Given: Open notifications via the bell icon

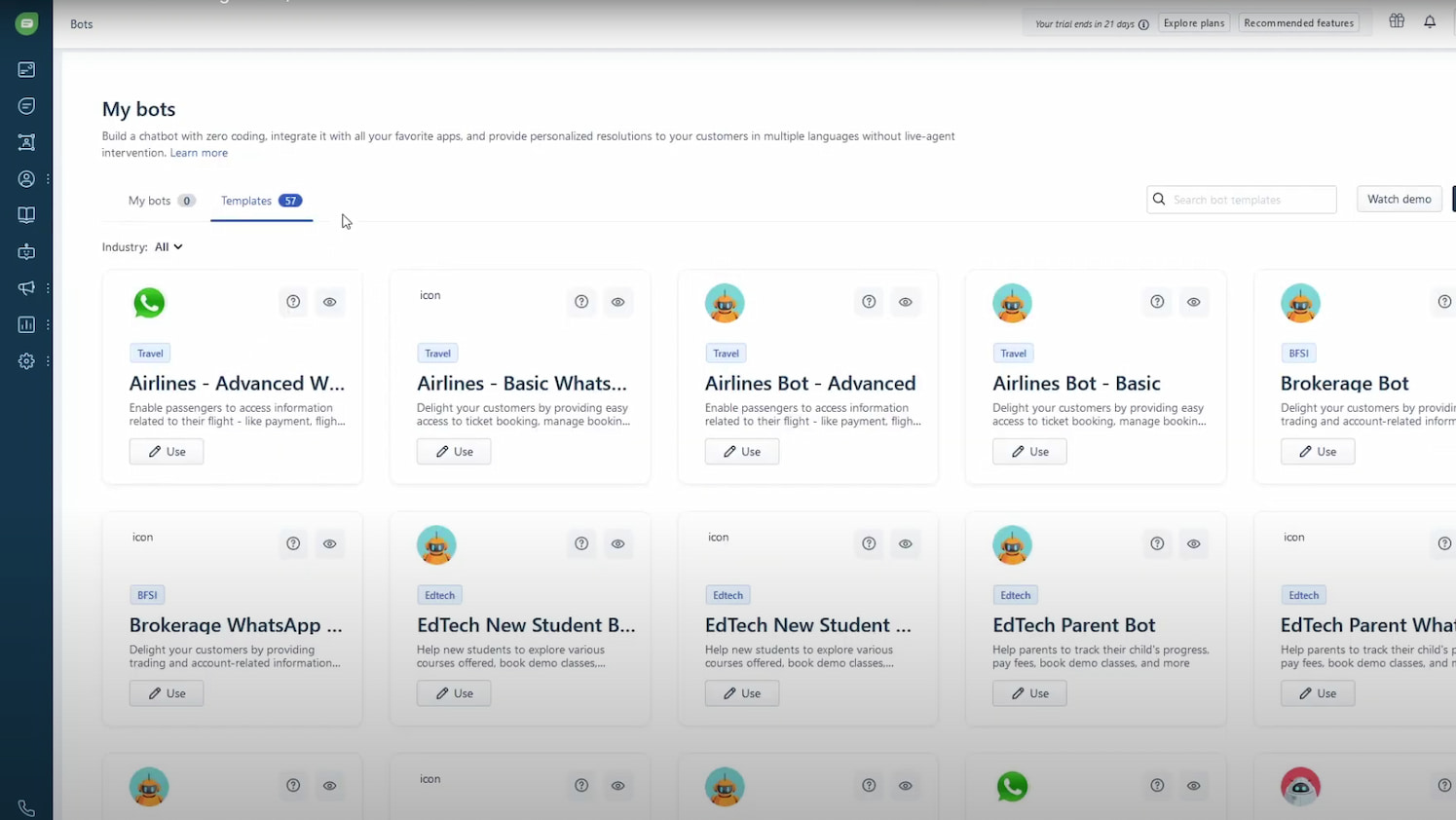Looking at the screenshot, I should pyautogui.click(x=1430, y=21).
